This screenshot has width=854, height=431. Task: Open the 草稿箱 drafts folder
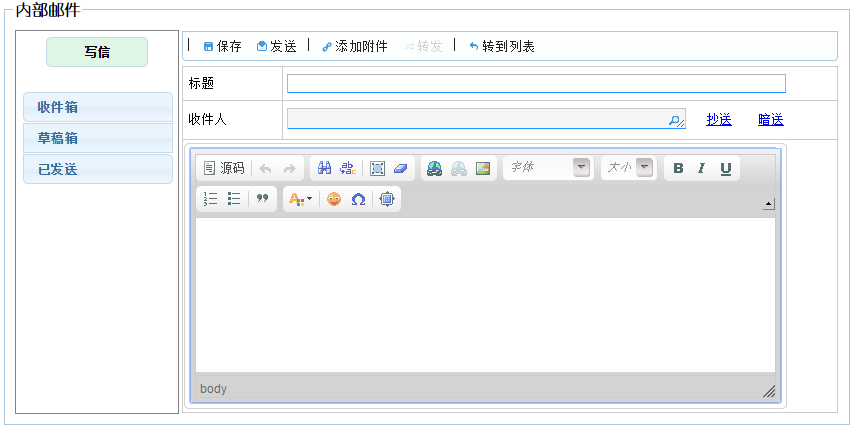click(x=98, y=138)
